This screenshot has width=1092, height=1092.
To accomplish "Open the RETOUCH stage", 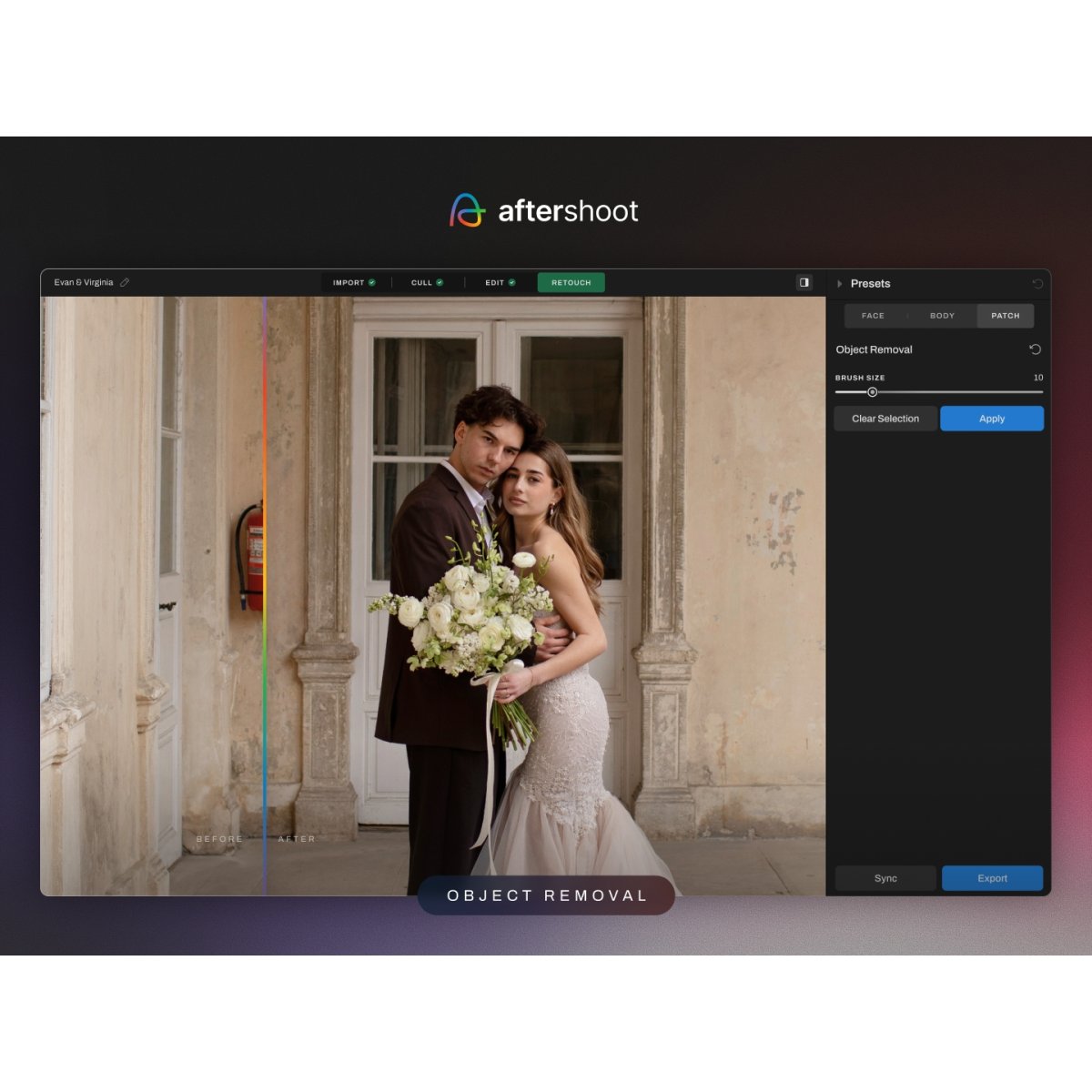I will tap(571, 283).
